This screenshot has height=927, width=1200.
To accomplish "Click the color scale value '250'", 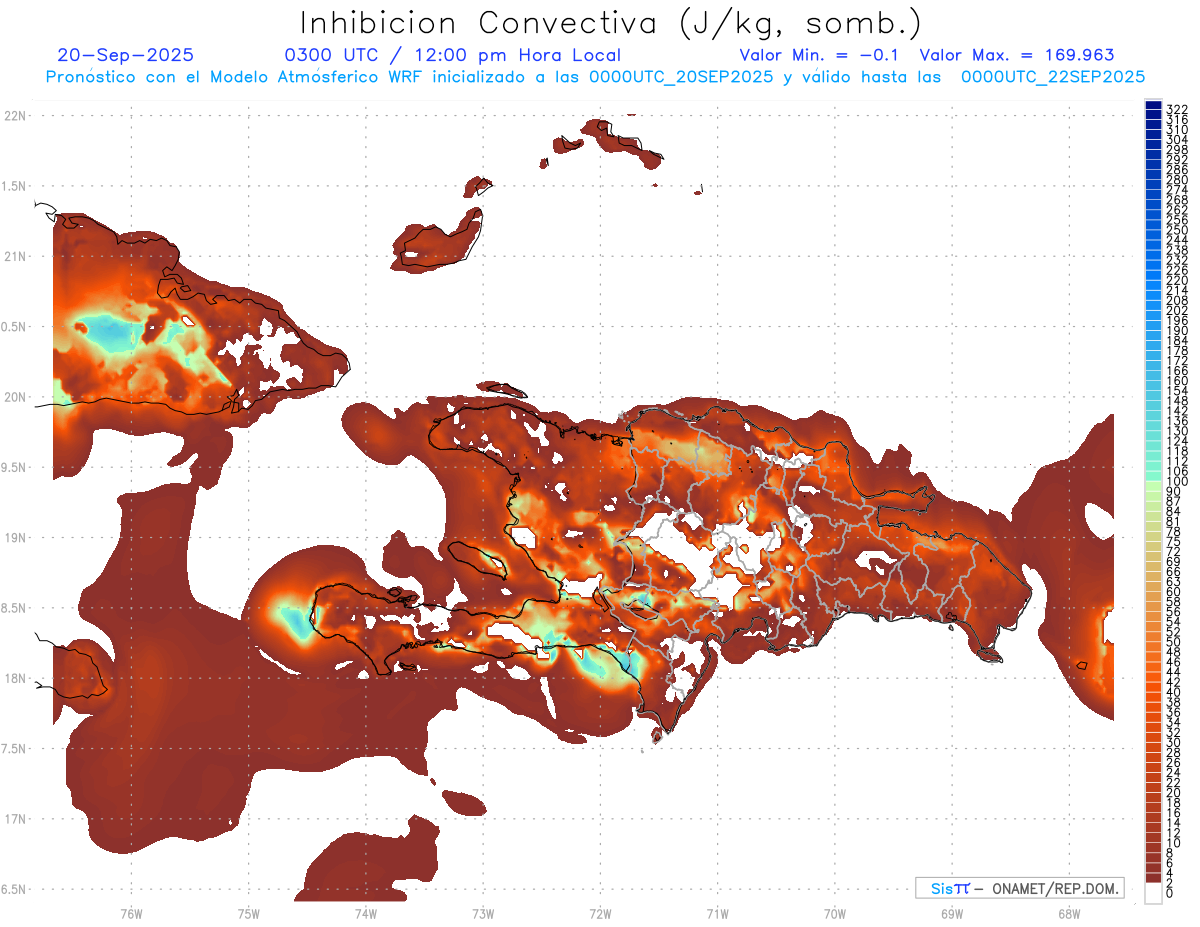I will (1176, 230).
